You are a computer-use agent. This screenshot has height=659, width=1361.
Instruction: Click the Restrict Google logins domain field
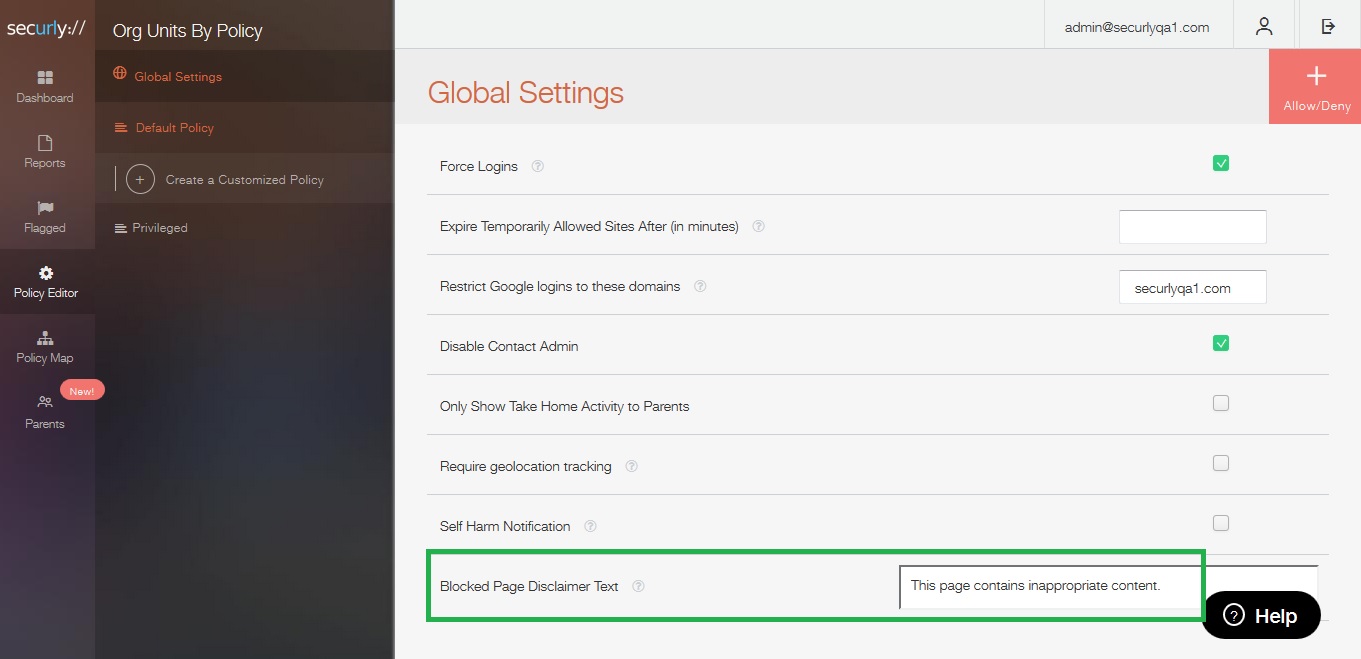1192,287
